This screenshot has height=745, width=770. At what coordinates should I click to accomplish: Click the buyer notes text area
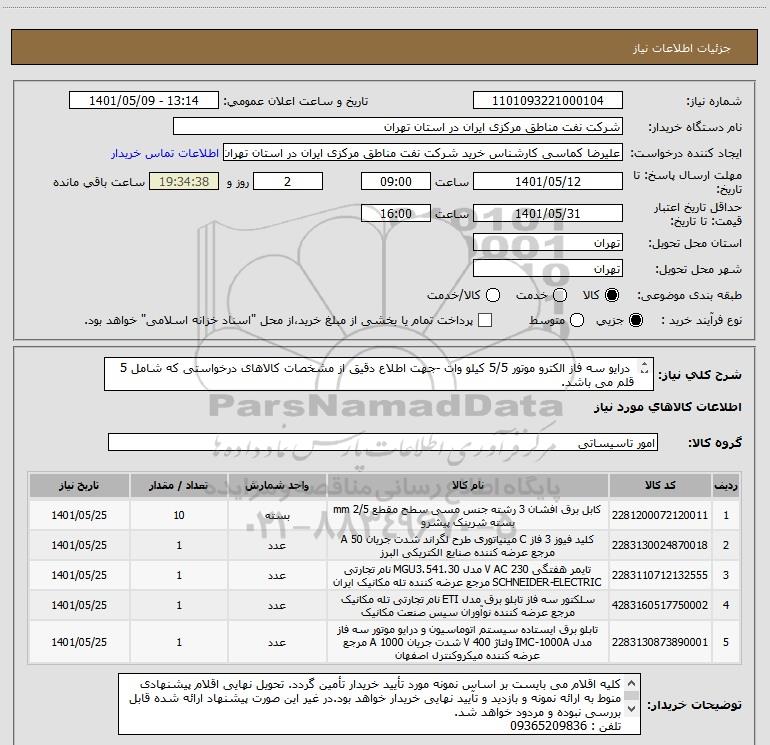(x=379, y=704)
